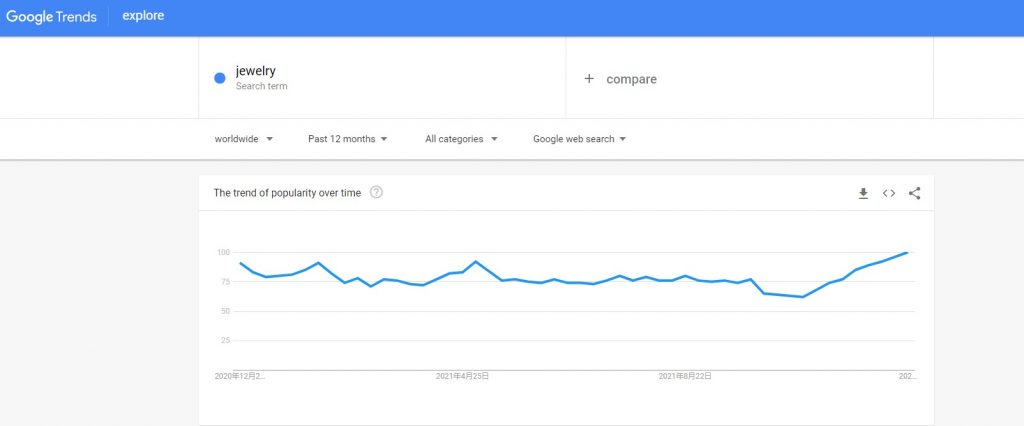The width and height of the screenshot is (1024, 426).
Task: Open the help question mark icon
Action: [x=376, y=192]
